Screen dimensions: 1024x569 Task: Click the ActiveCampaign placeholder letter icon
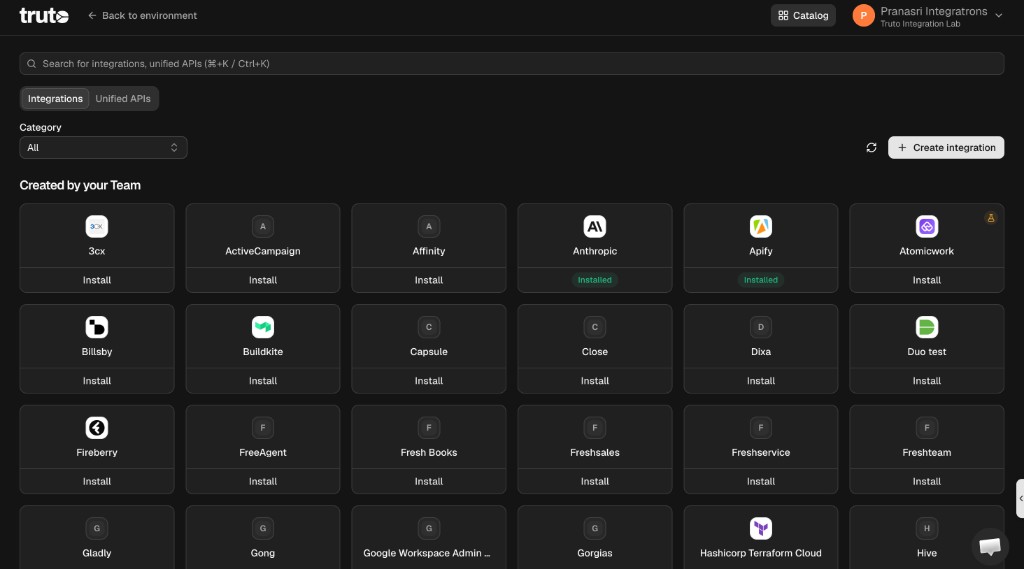(x=263, y=227)
